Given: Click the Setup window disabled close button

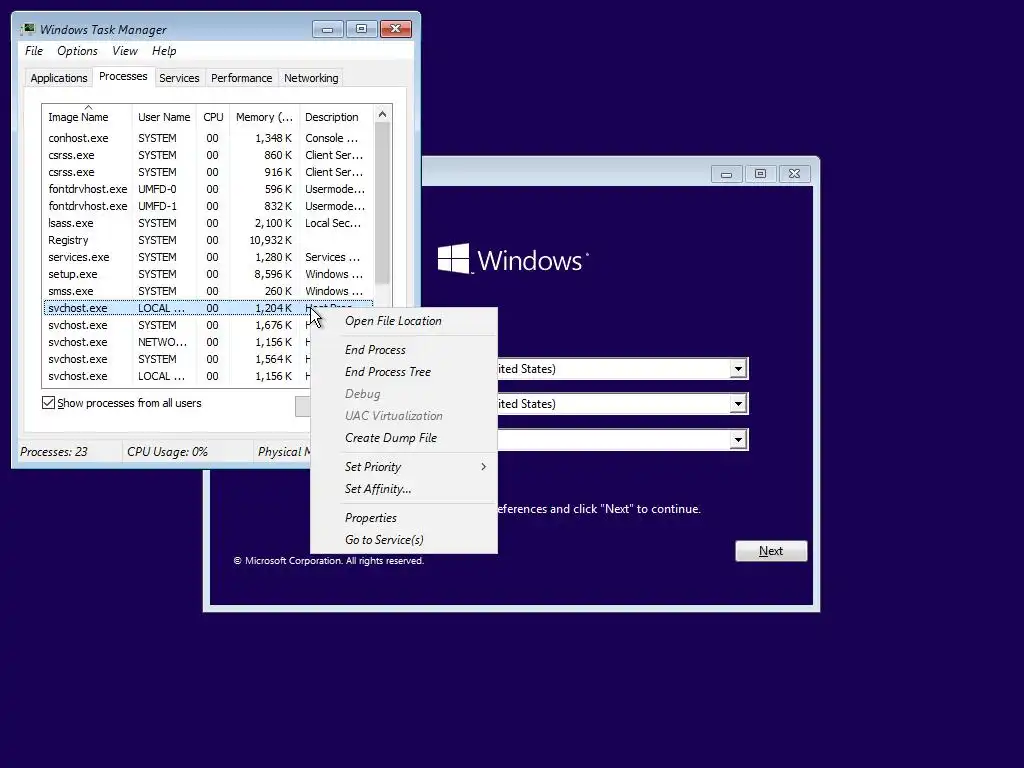Looking at the screenshot, I should [794, 174].
